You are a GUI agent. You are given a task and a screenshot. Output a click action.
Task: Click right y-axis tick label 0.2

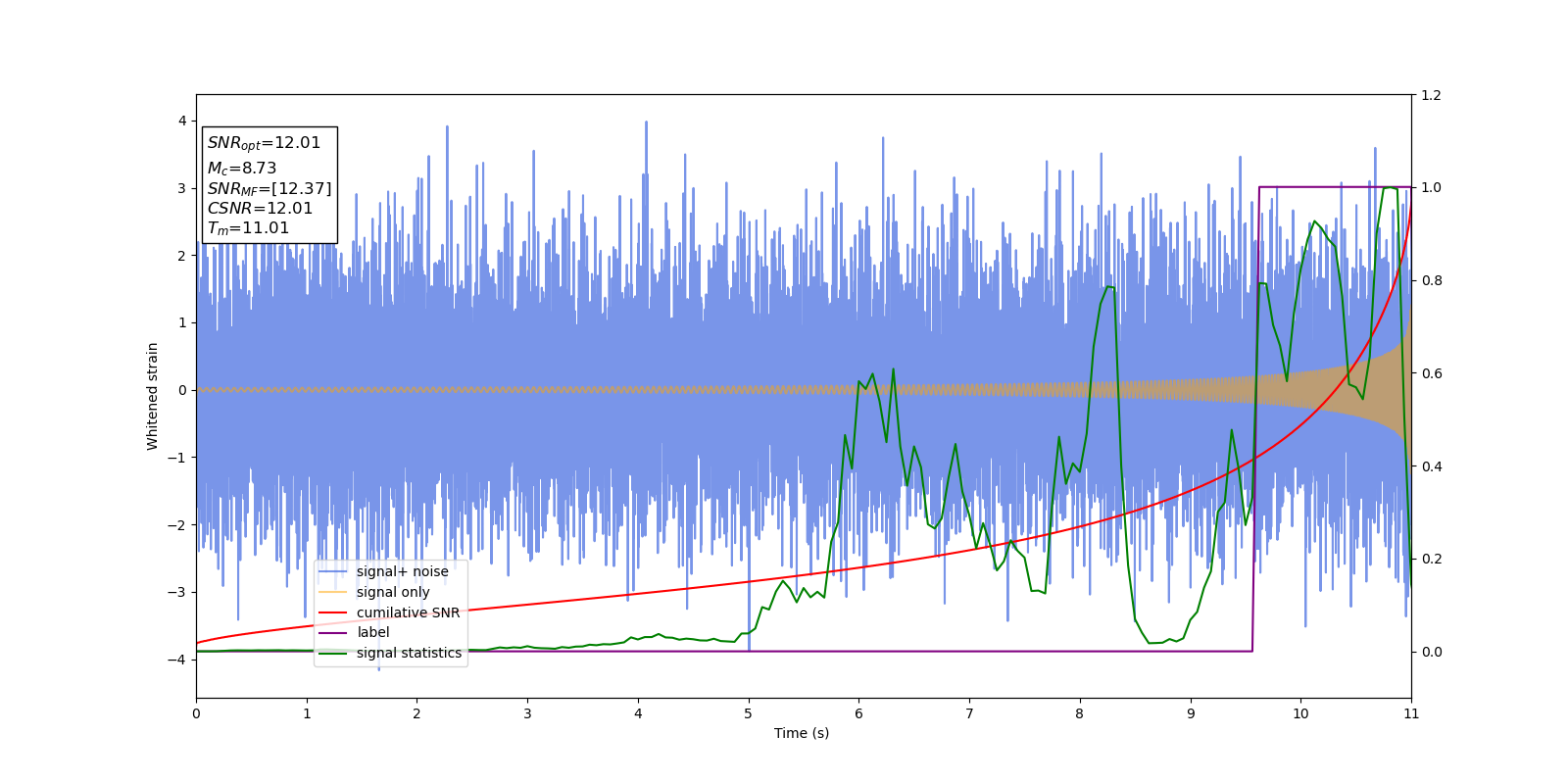tap(1431, 559)
